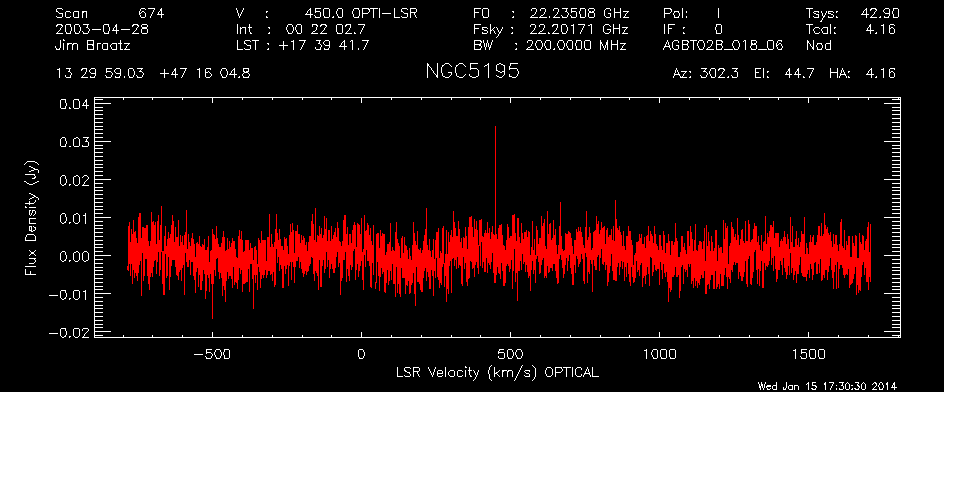962x490 pixels.
Task: Click the timestamp Wed Jan 15 17:30:30 2014
Action: coord(827,386)
